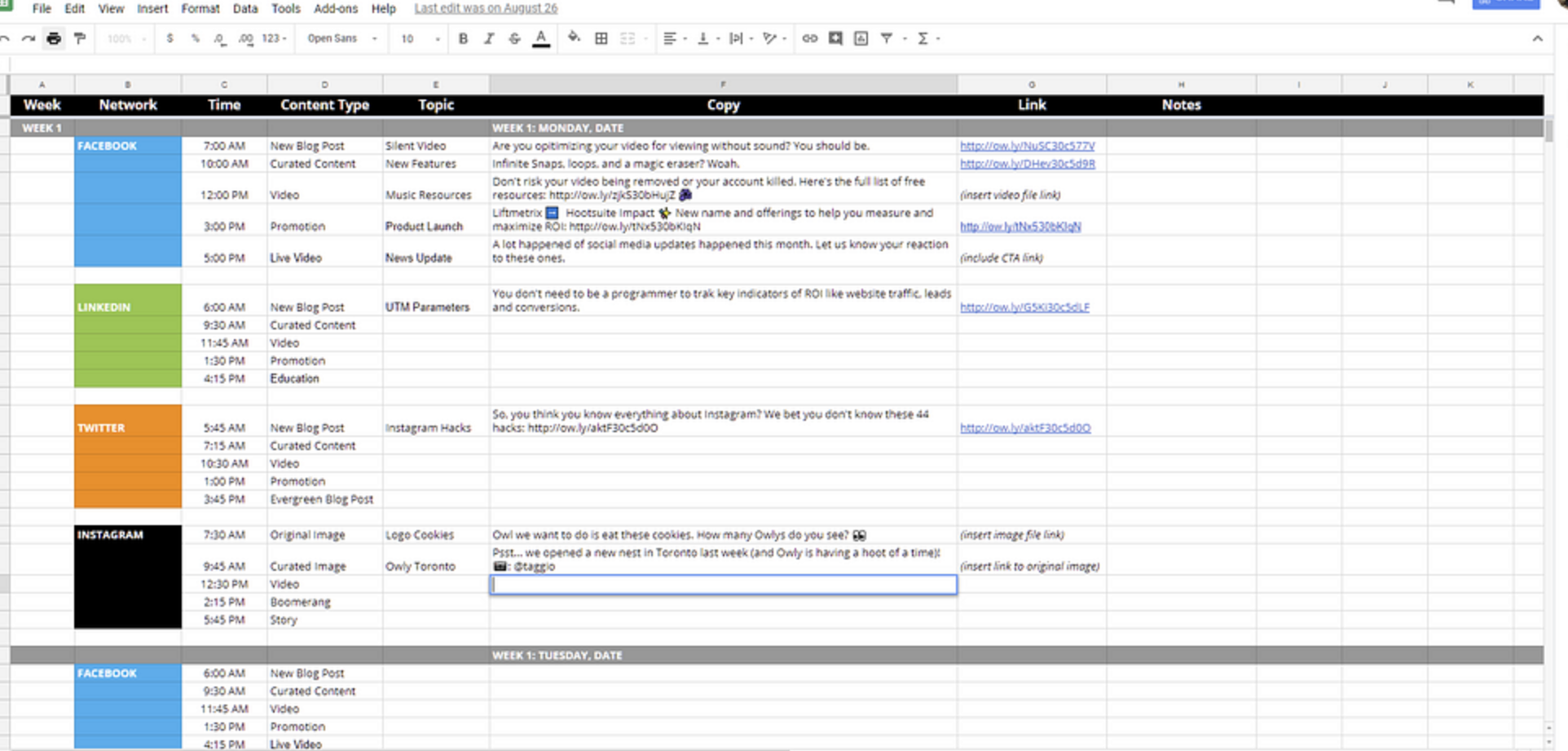Open the borders tool

point(601,38)
